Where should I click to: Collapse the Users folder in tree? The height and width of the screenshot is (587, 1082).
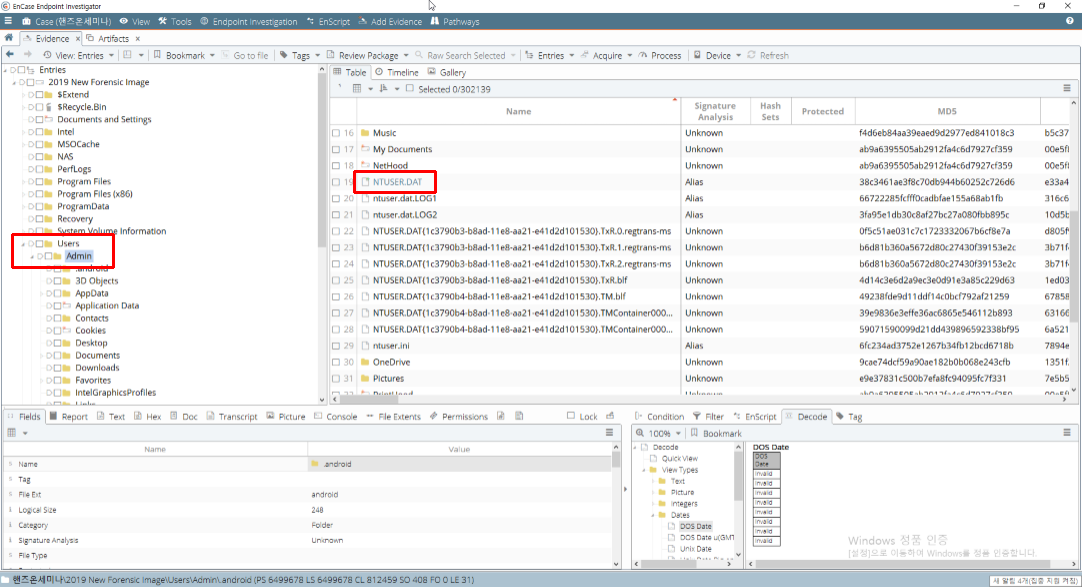coord(23,244)
